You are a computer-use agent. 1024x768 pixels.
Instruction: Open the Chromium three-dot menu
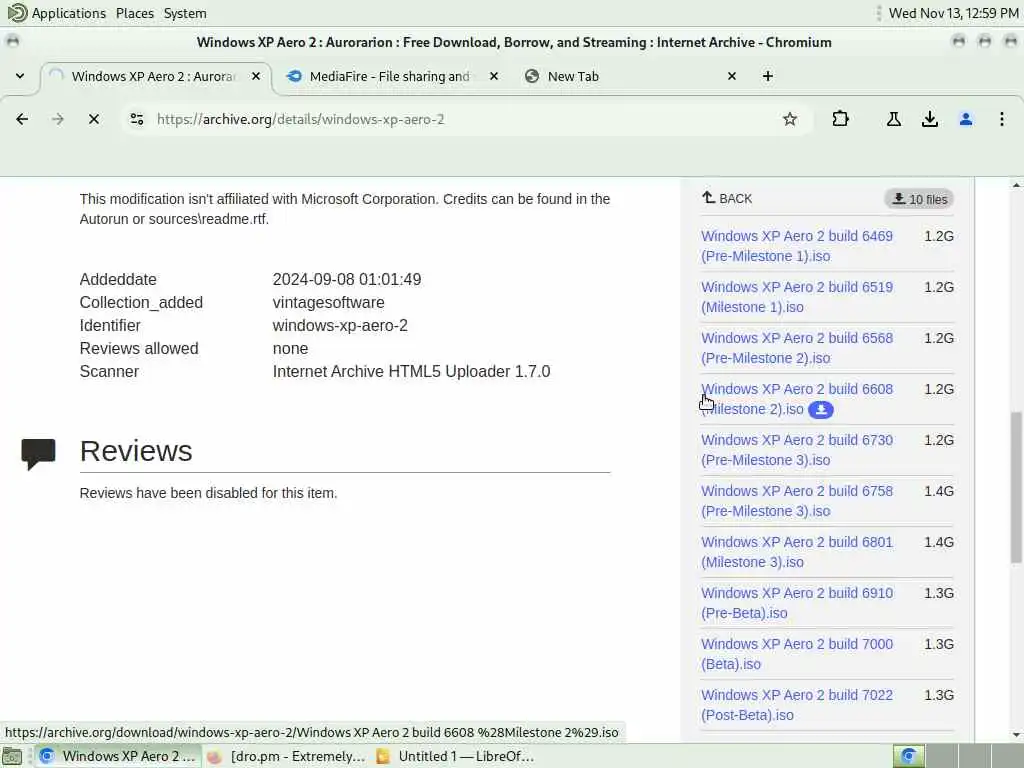point(1002,119)
